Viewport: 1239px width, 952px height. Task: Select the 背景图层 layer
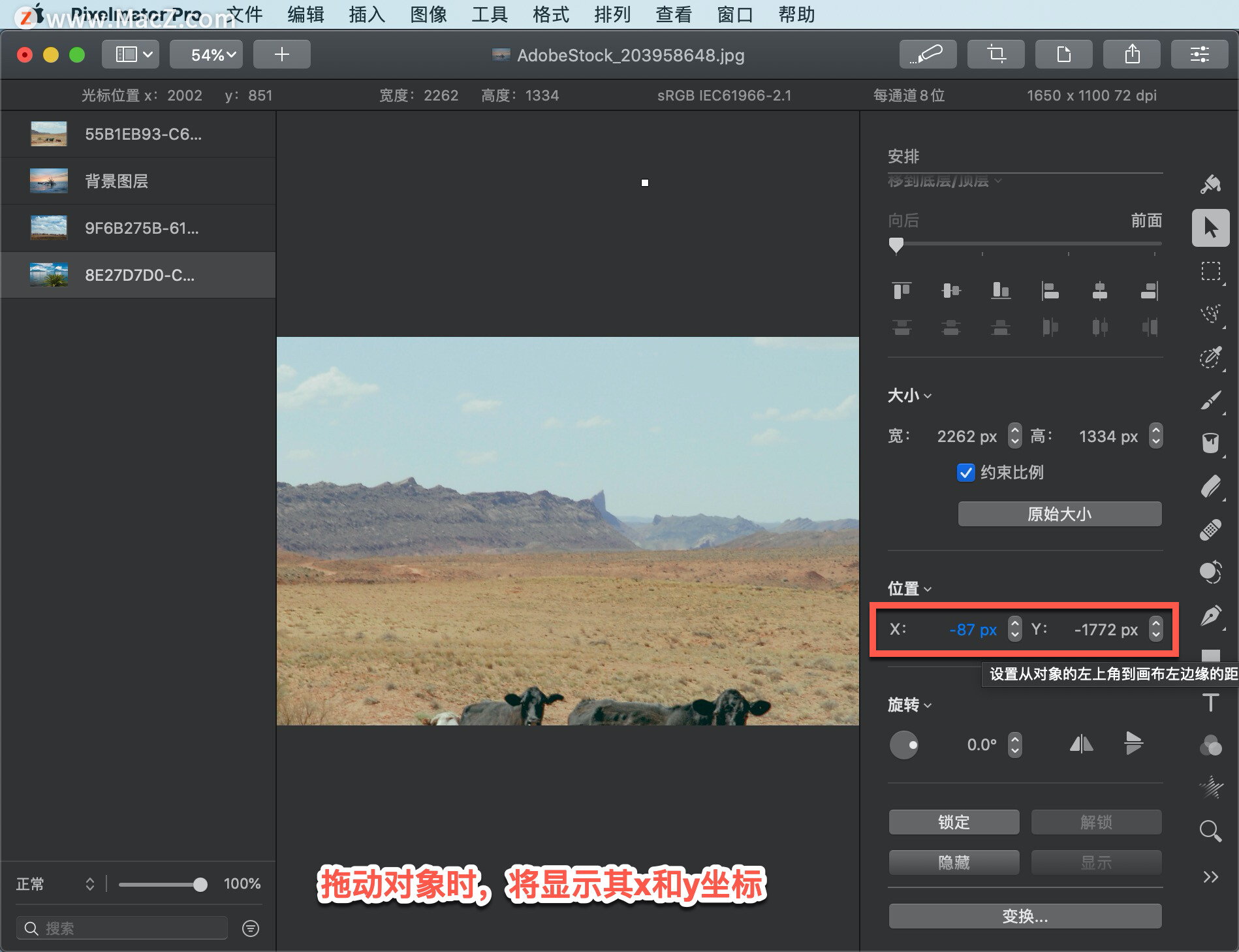(138, 181)
